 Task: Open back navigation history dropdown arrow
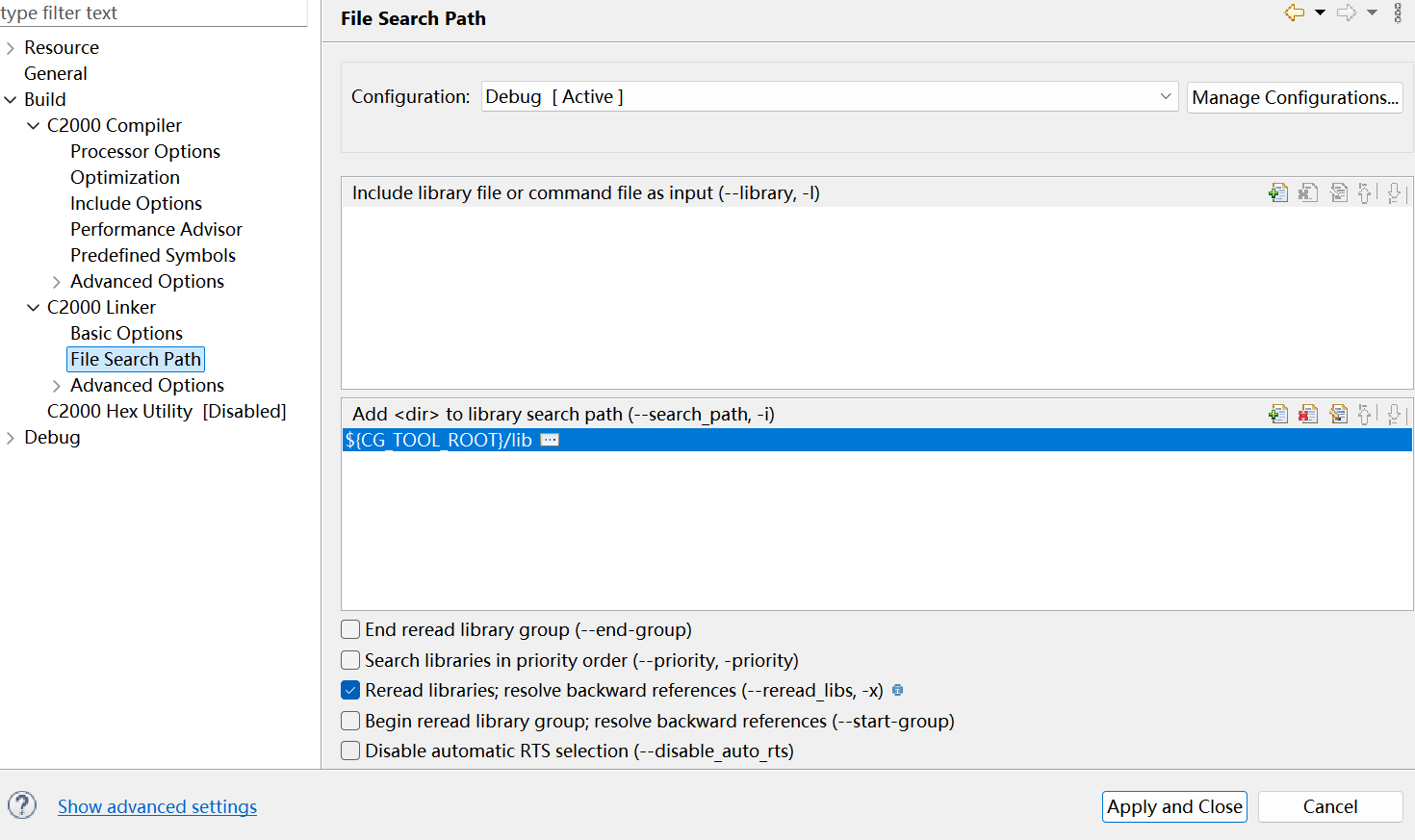1320,13
